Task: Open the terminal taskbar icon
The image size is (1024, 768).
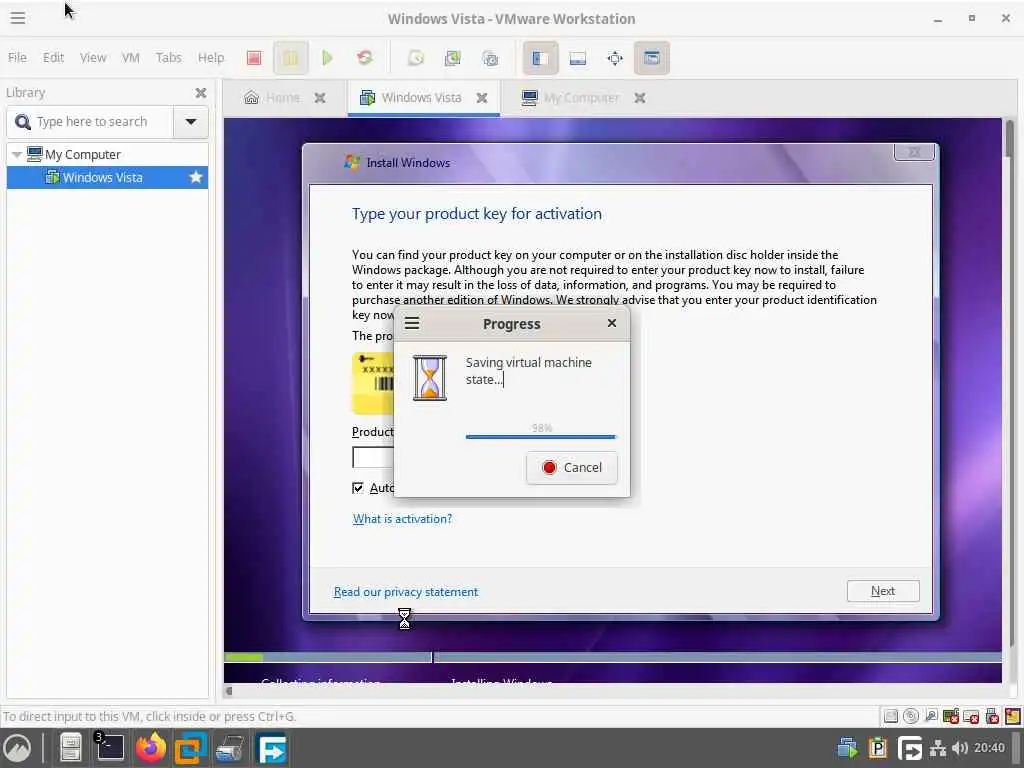Action: (110, 748)
